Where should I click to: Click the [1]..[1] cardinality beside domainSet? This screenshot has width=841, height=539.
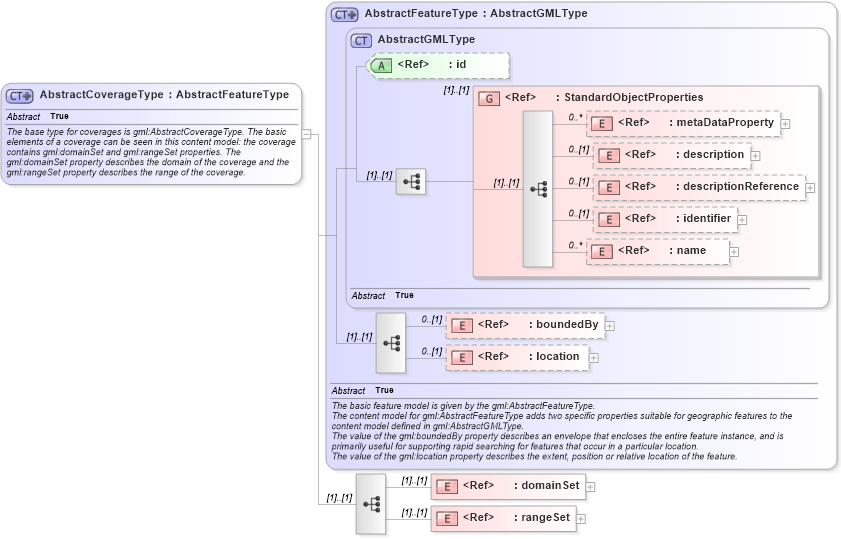coord(415,481)
